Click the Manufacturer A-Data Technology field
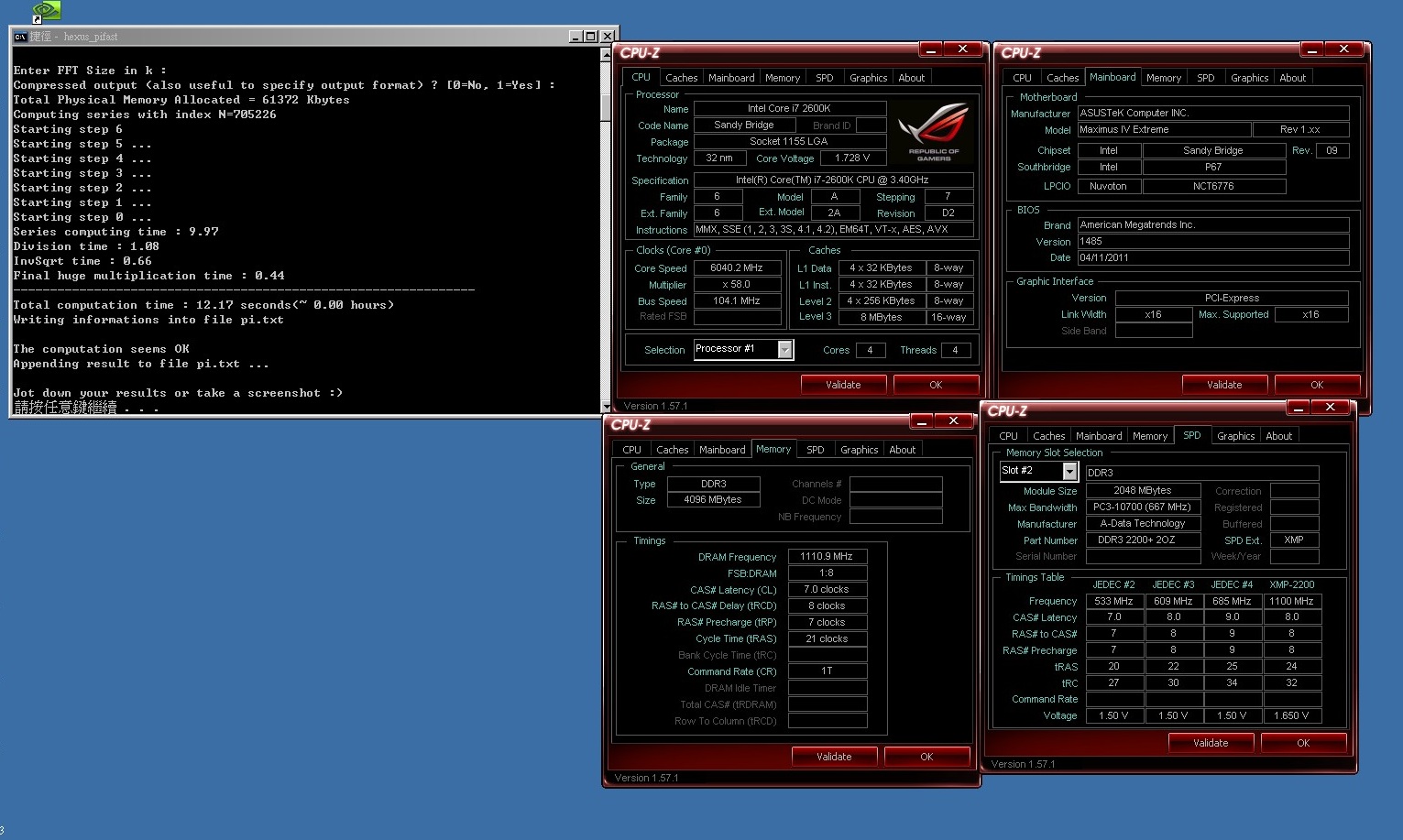 1143,523
